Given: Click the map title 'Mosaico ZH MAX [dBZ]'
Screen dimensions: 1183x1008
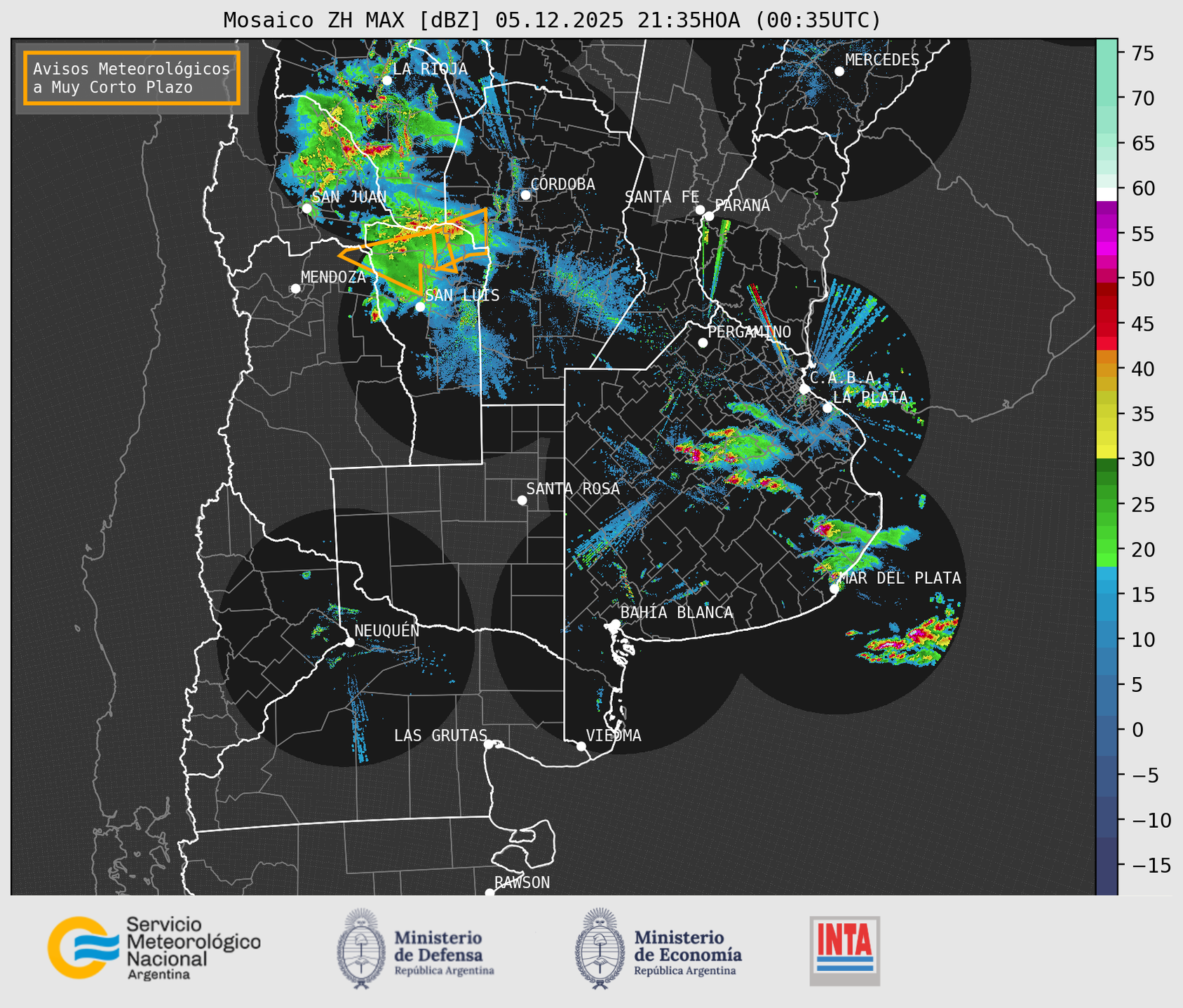Looking at the screenshot, I should click(x=353, y=20).
